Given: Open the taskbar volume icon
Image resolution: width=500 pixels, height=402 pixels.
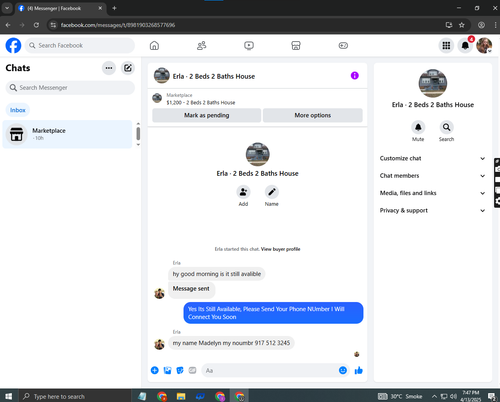Looking at the screenshot, I should click(x=453, y=396).
